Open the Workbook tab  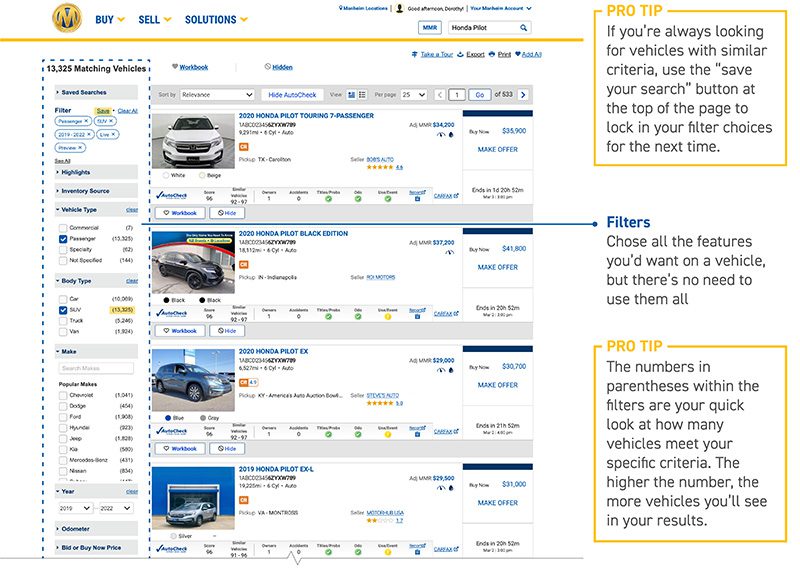click(193, 67)
